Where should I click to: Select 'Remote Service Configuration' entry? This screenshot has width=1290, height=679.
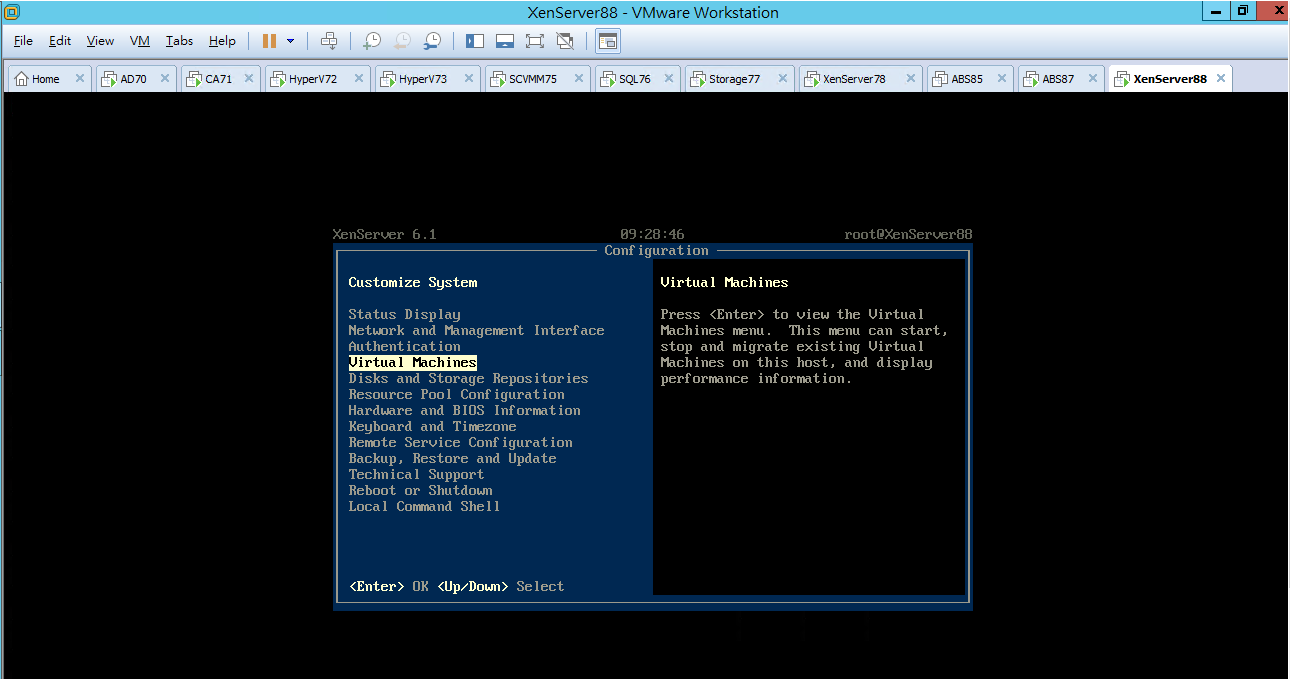(460, 442)
